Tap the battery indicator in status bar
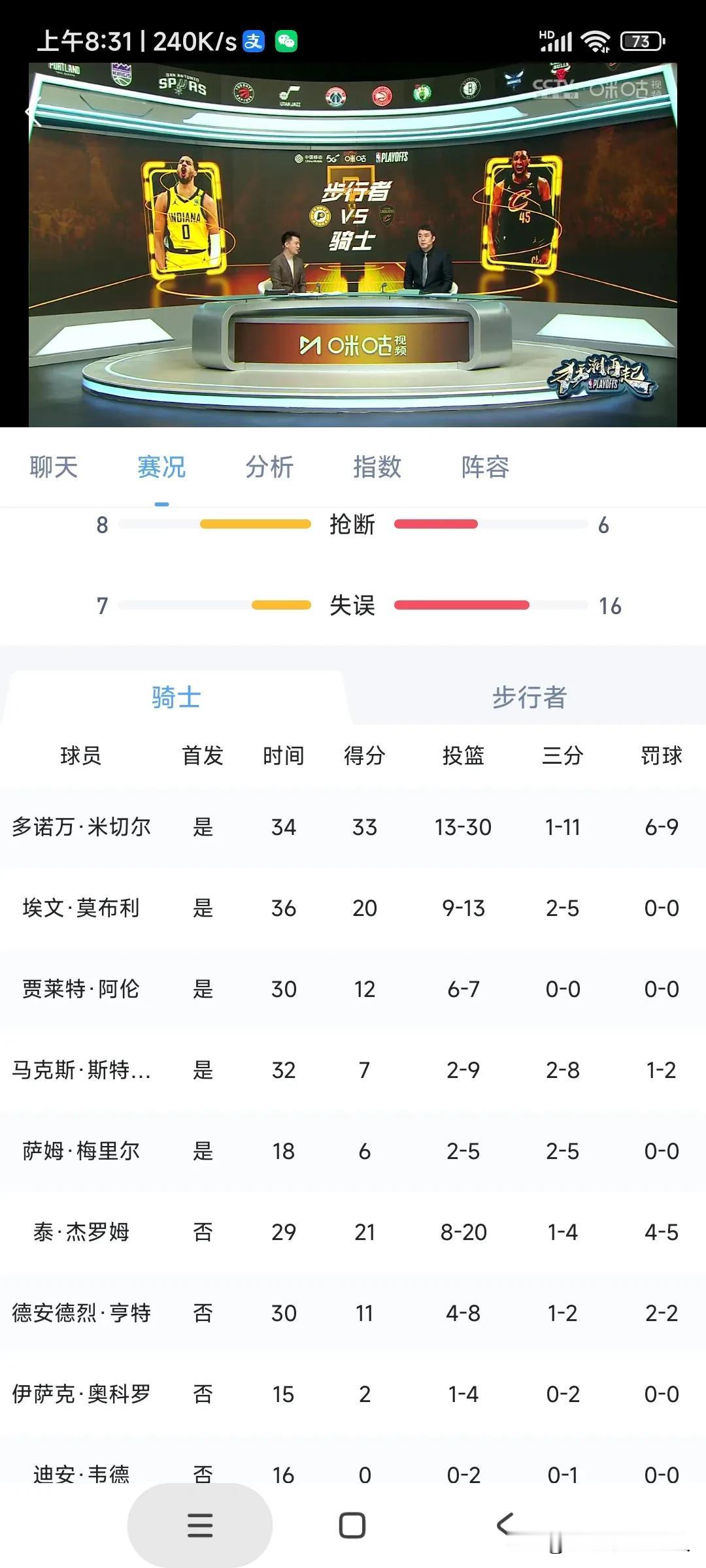This screenshot has height=1568, width=706. pos(642,42)
